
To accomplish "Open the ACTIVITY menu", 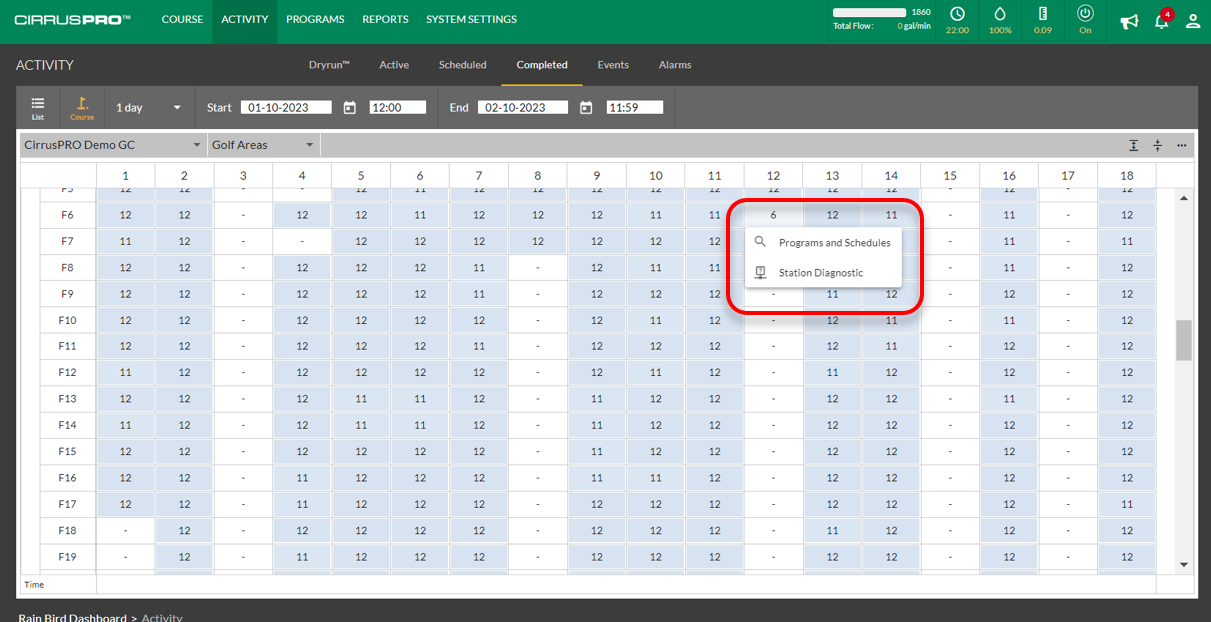I will point(245,19).
